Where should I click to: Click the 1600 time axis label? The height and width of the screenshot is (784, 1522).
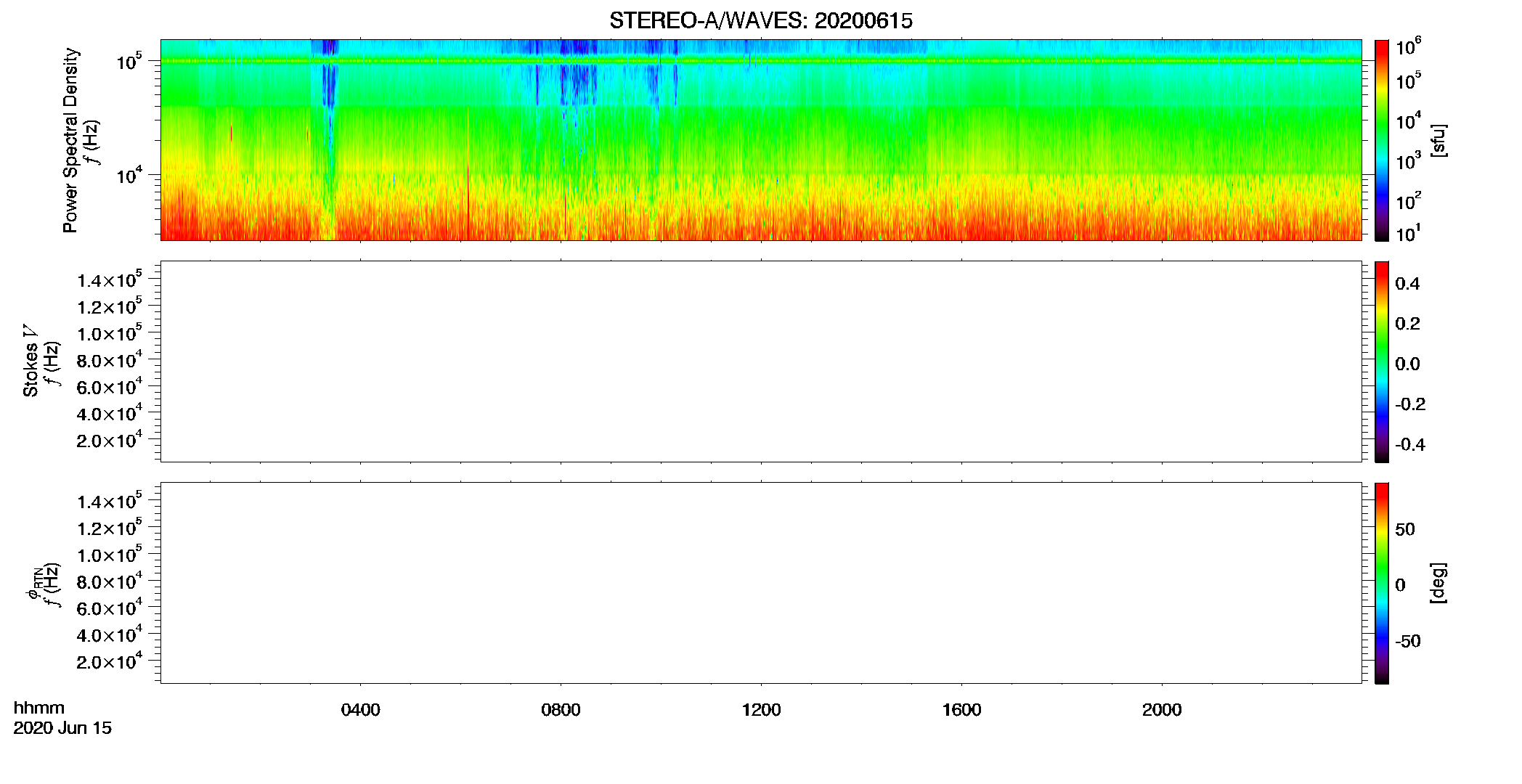961,710
